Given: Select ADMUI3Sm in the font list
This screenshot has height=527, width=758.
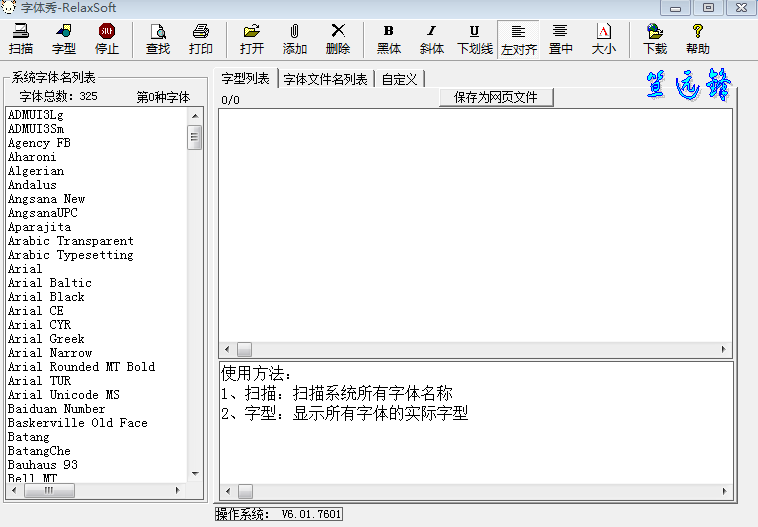Looking at the screenshot, I should click(36, 129).
